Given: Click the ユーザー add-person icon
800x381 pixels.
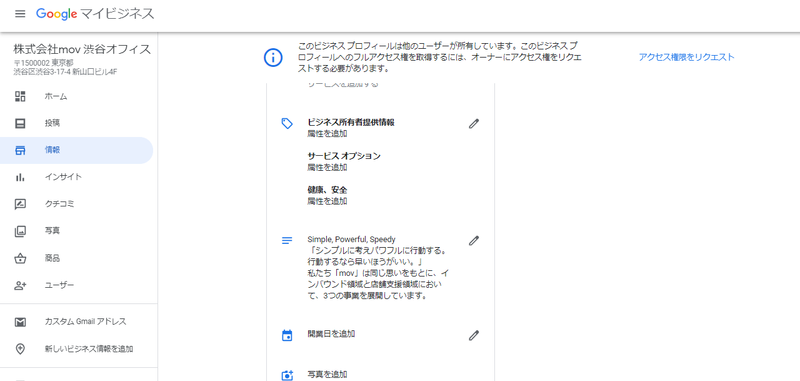Looking at the screenshot, I should (x=20, y=285).
